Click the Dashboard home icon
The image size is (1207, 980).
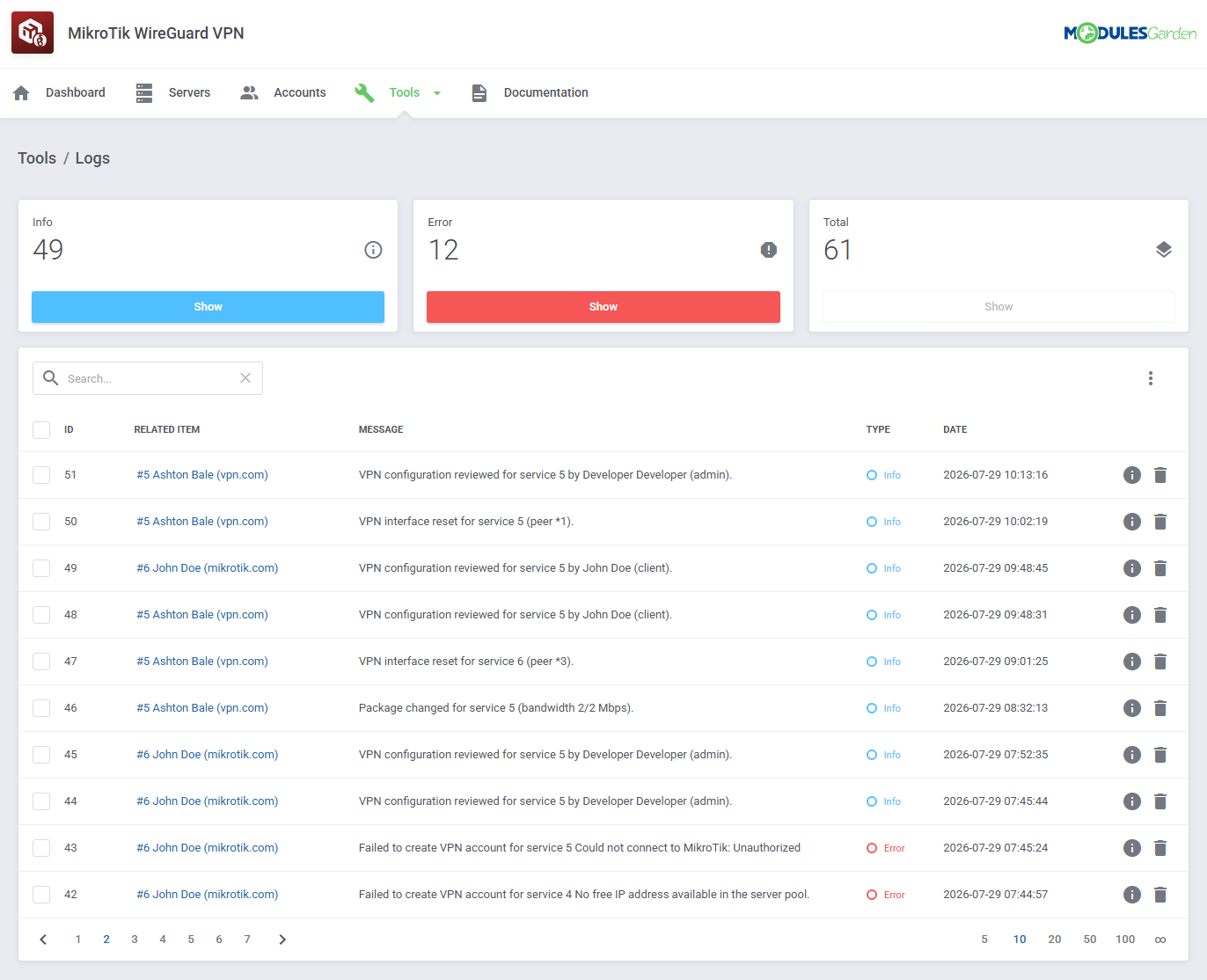coord(22,92)
